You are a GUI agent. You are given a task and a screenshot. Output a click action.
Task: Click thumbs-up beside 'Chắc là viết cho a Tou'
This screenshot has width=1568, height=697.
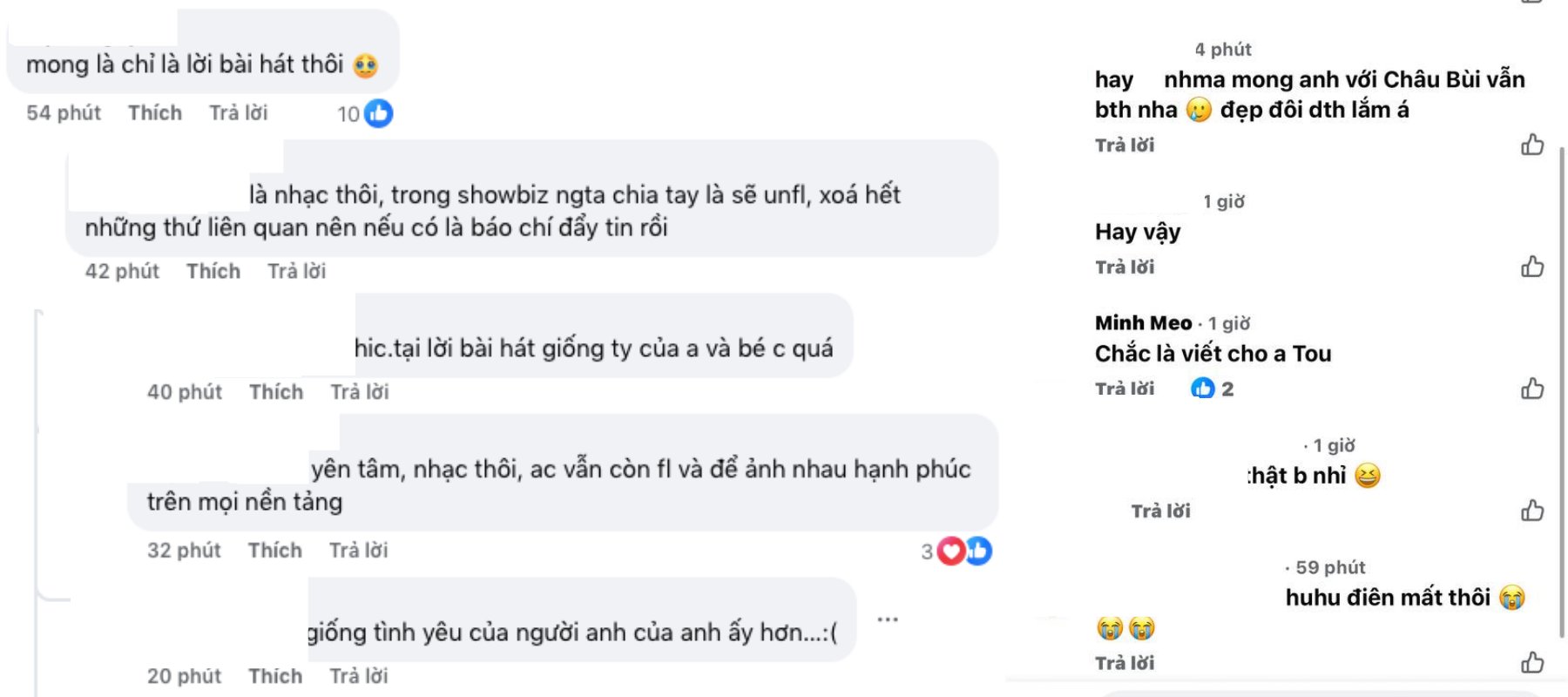[1532, 389]
